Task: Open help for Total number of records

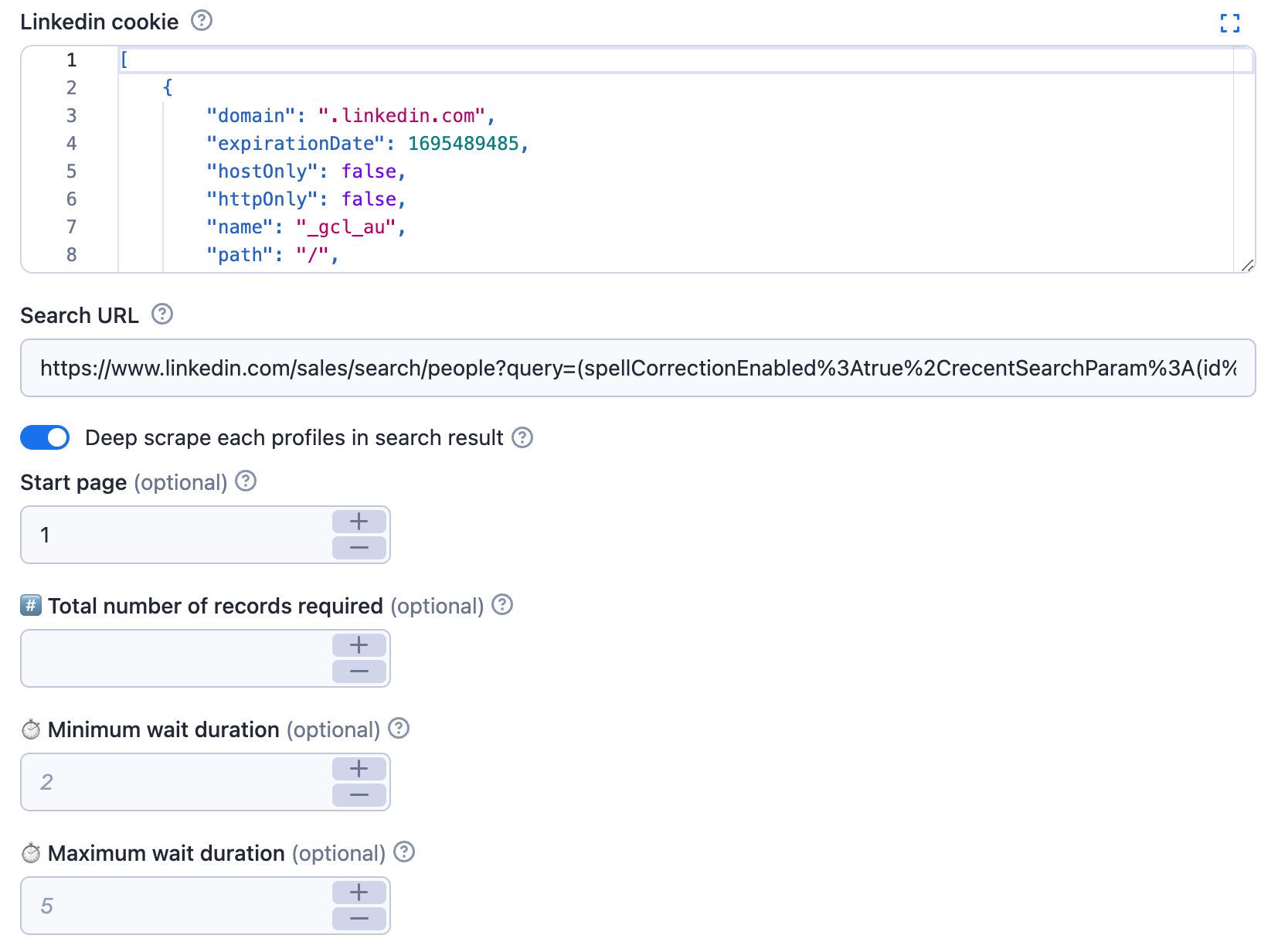Action: [x=504, y=606]
